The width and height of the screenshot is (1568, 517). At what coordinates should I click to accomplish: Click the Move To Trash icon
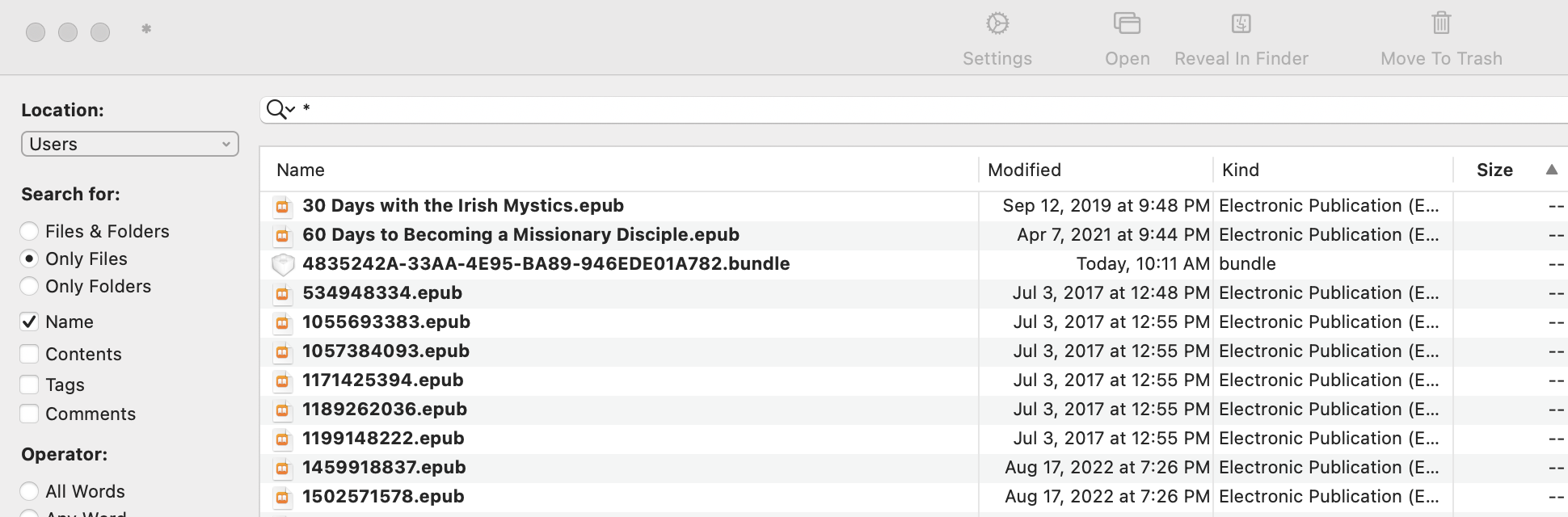tap(1441, 23)
